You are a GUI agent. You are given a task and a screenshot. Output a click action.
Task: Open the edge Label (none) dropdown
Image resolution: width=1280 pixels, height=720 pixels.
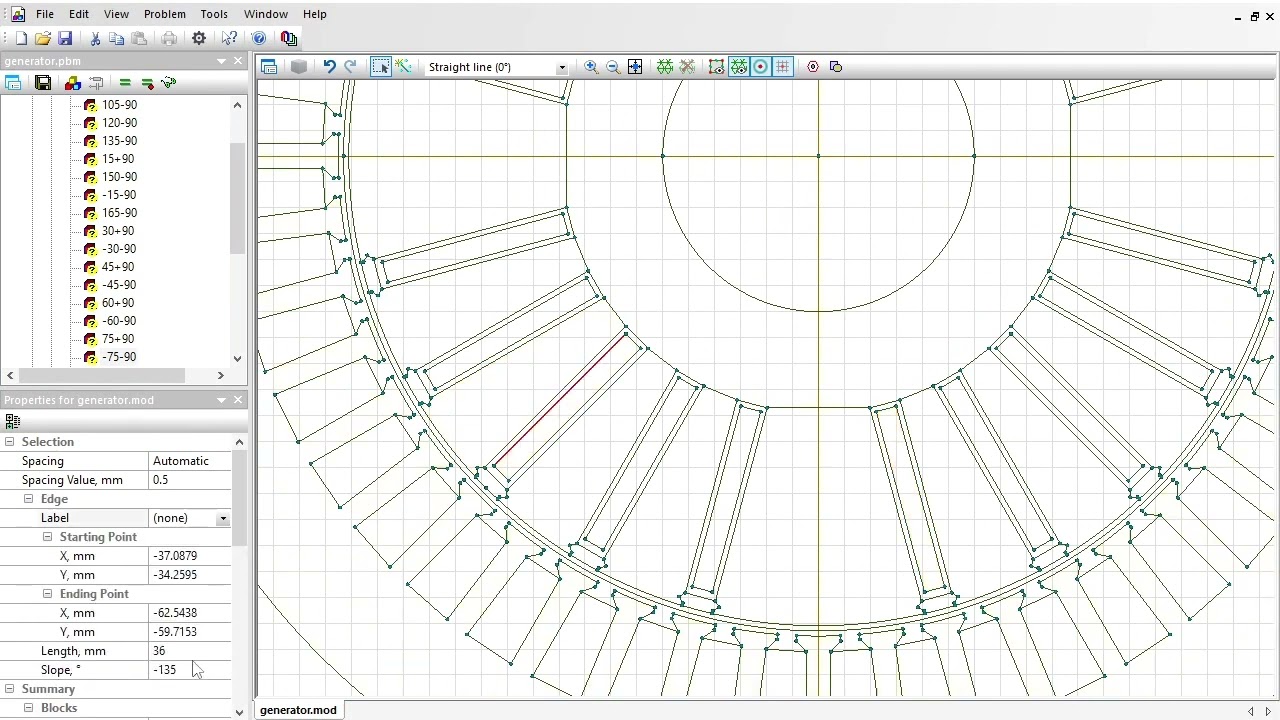coord(223,518)
